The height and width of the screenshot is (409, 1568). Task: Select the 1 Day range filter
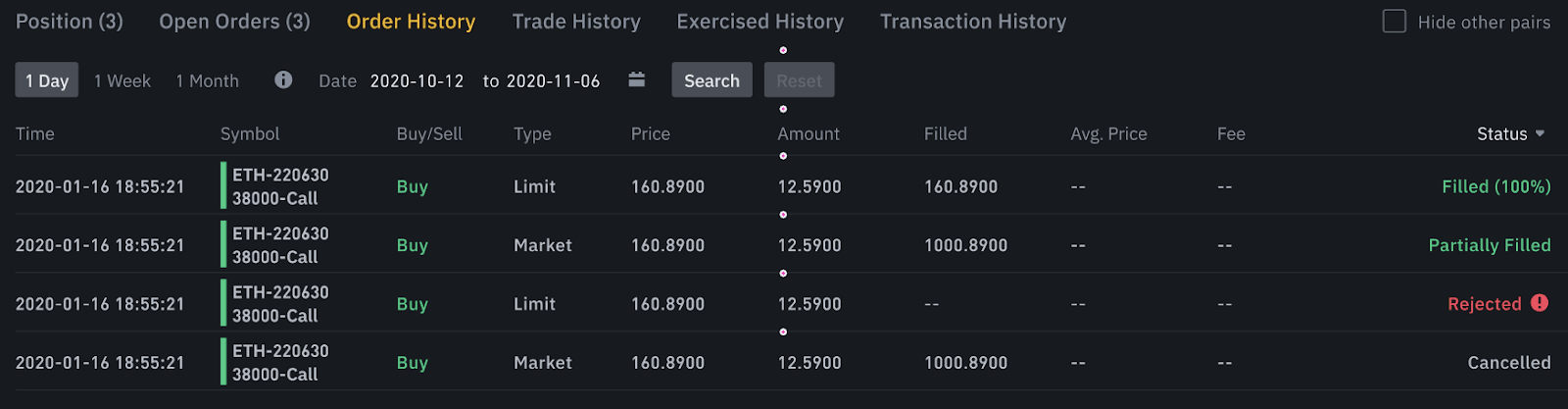coord(47,80)
